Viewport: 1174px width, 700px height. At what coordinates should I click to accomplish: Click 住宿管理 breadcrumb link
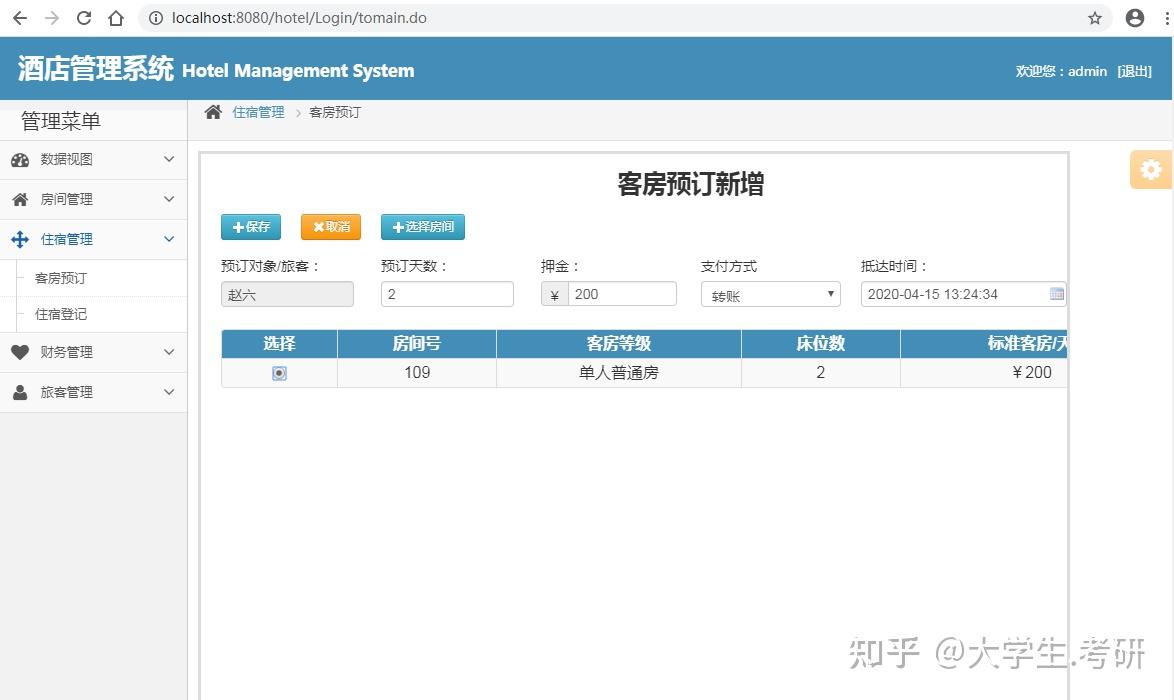258,112
